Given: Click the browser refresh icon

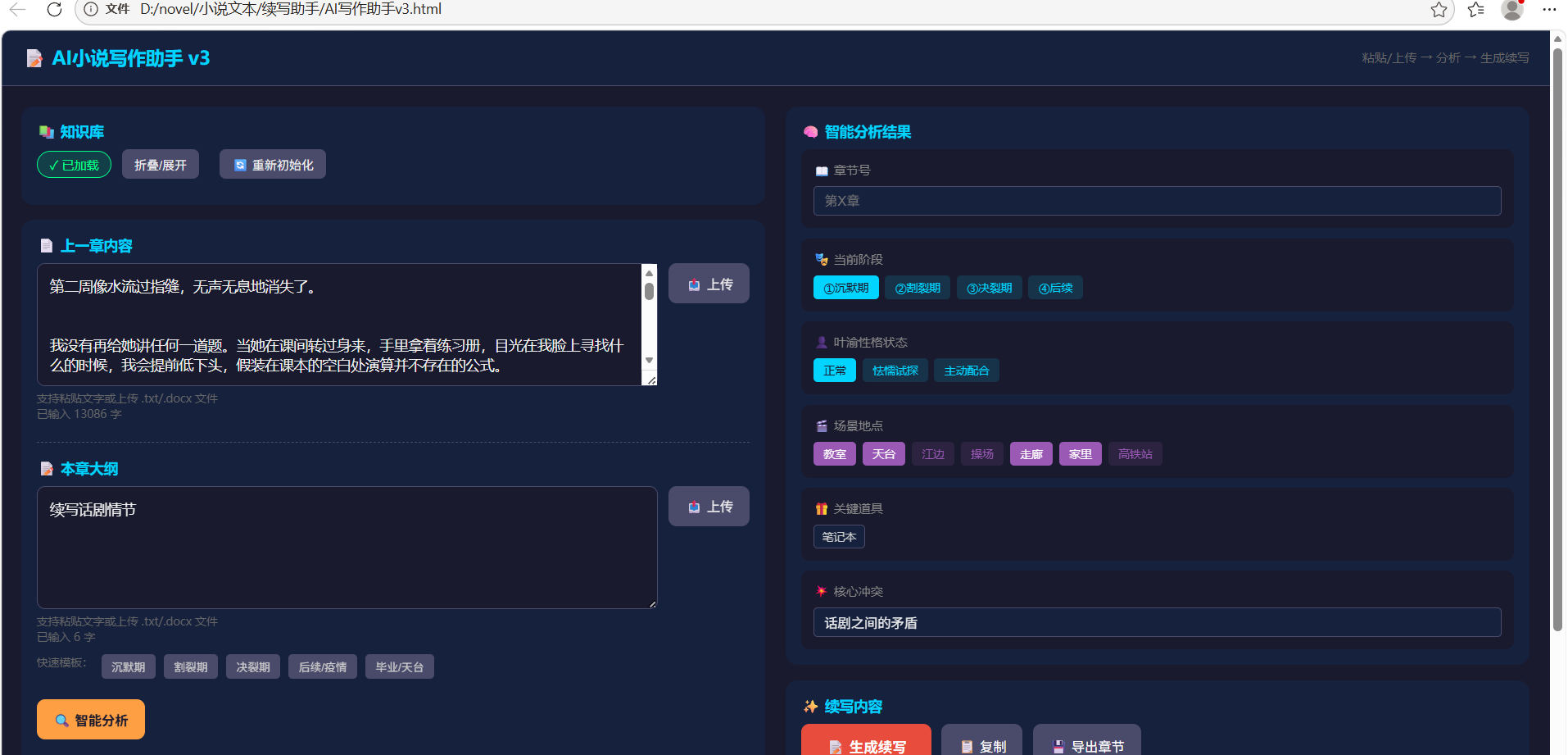Looking at the screenshot, I should (54, 9).
